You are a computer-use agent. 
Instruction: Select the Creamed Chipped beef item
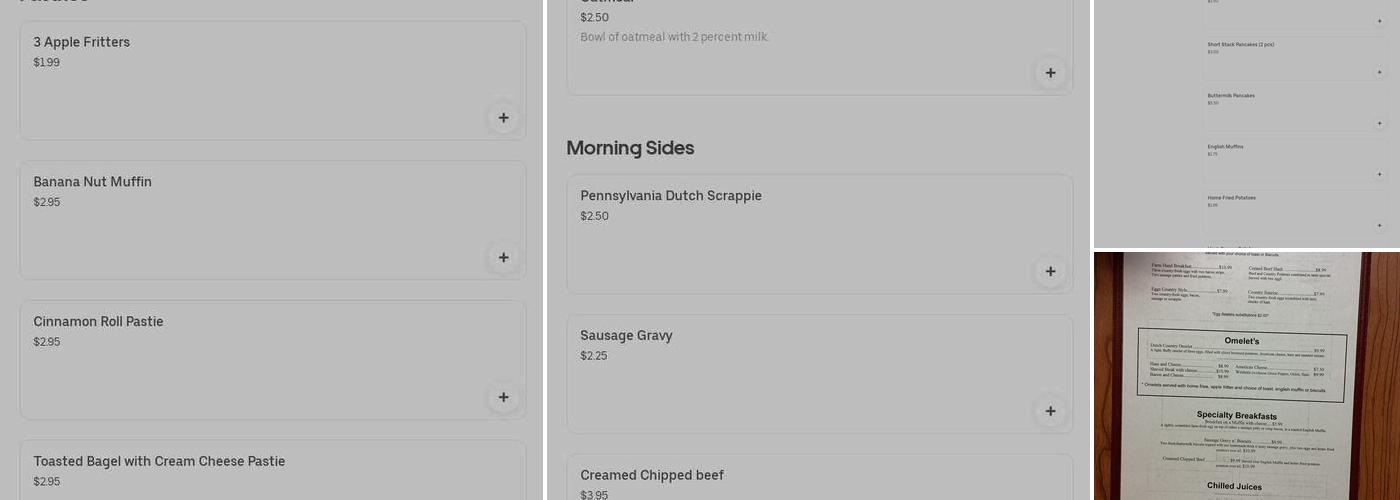652,476
